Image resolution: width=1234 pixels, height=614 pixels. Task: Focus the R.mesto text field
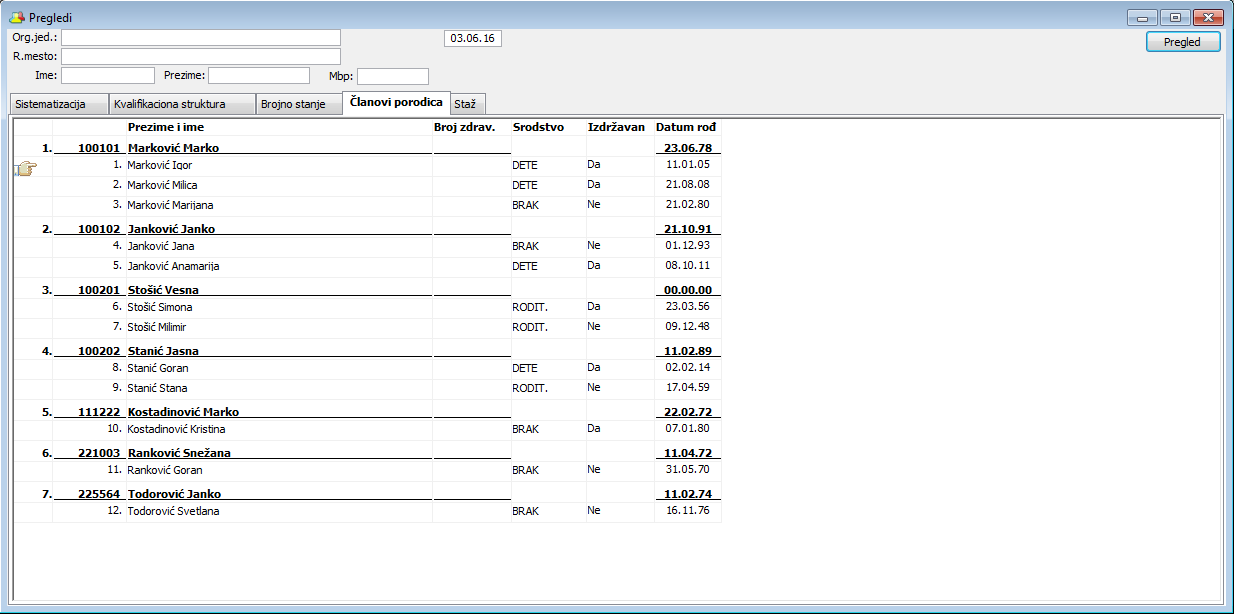coord(201,57)
